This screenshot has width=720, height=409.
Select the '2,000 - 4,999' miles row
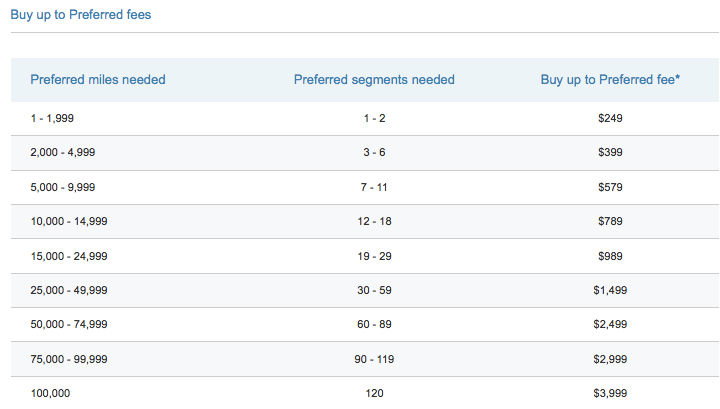(x=365, y=153)
